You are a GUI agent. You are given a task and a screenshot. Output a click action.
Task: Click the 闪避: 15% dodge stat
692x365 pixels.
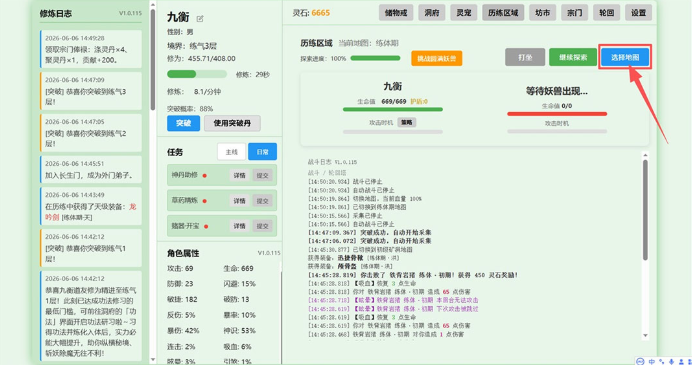tap(240, 284)
